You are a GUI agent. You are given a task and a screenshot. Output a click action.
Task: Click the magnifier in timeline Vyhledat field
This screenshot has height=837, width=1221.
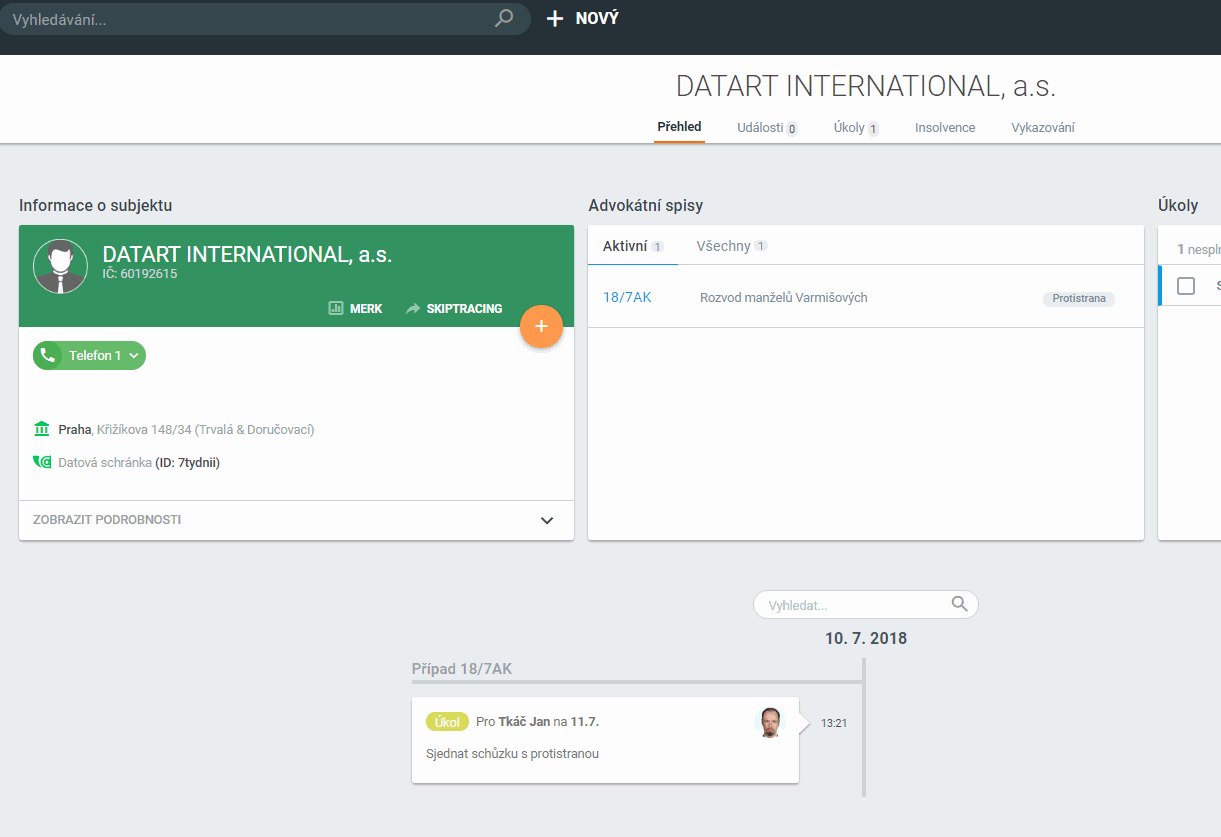click(x=959, y=604)
